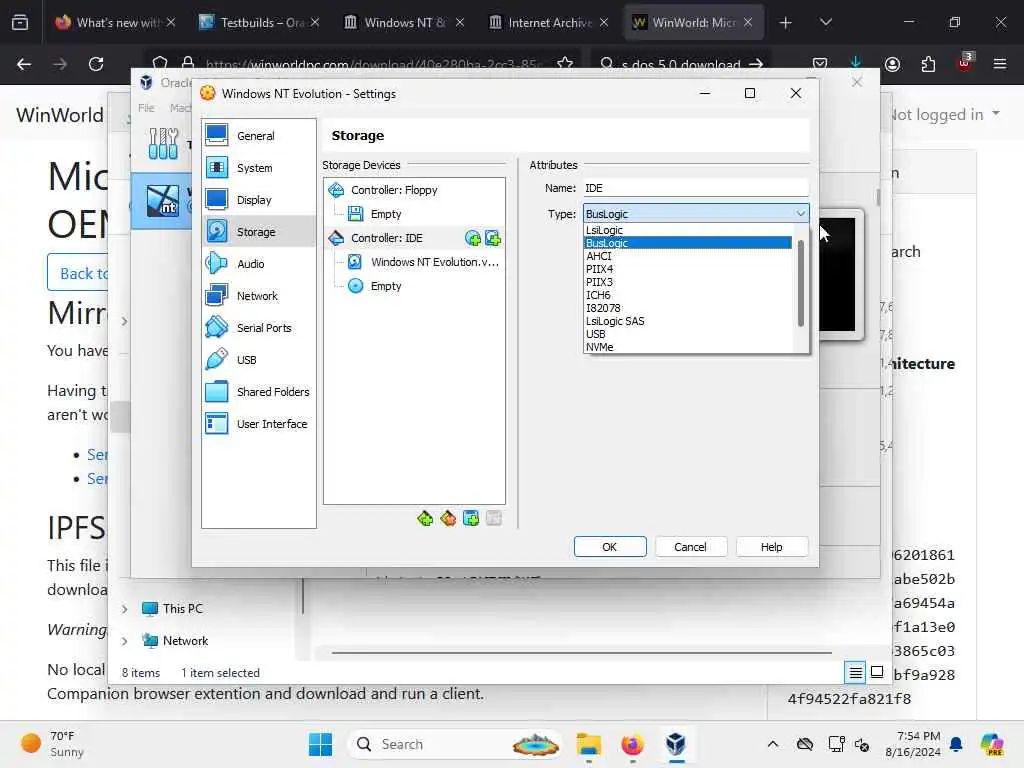
Task: Switch Explorer to details view
Action: coord(856,672)
